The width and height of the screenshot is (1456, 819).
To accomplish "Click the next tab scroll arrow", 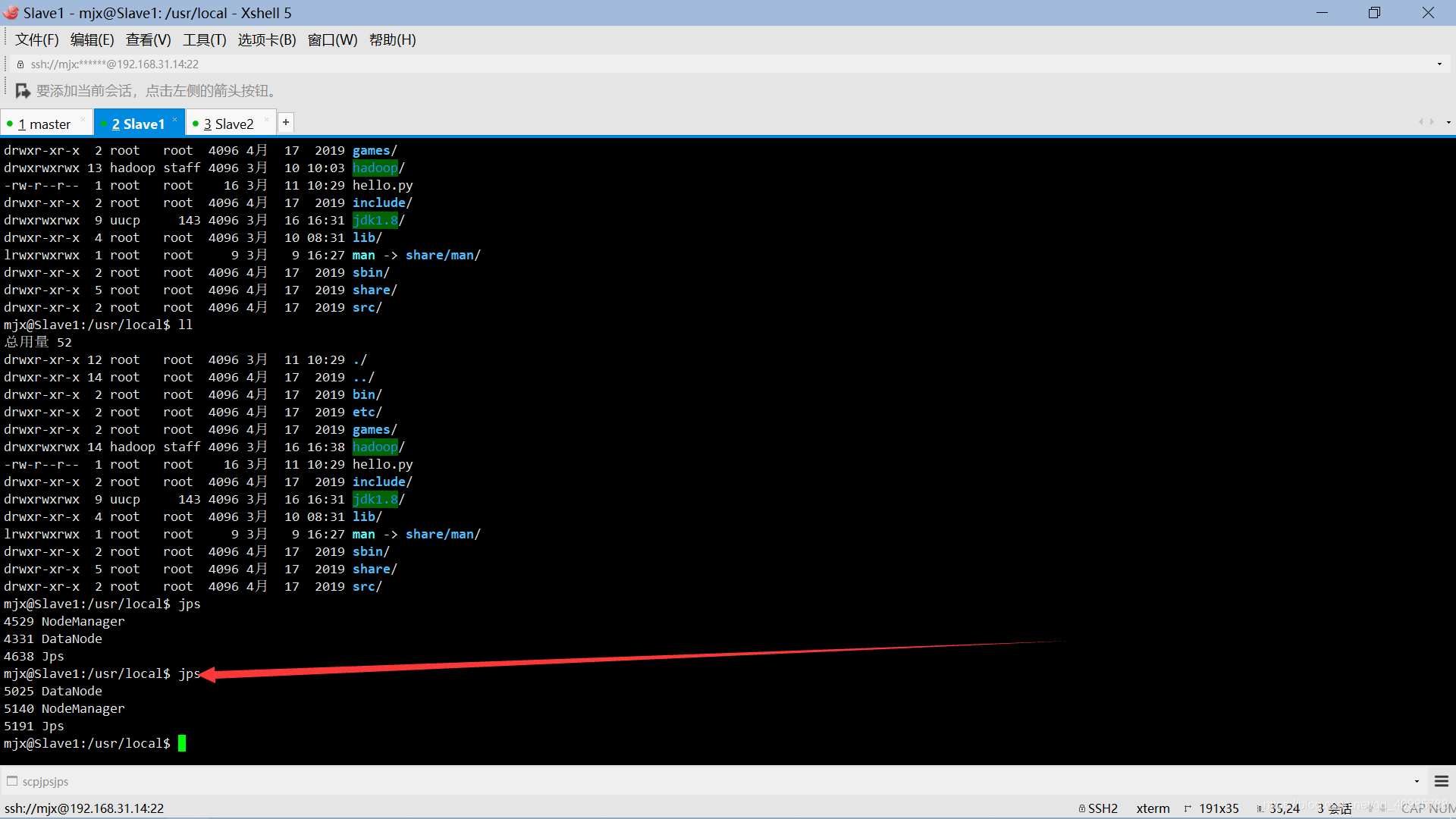I will click(x=1432, y=122).
